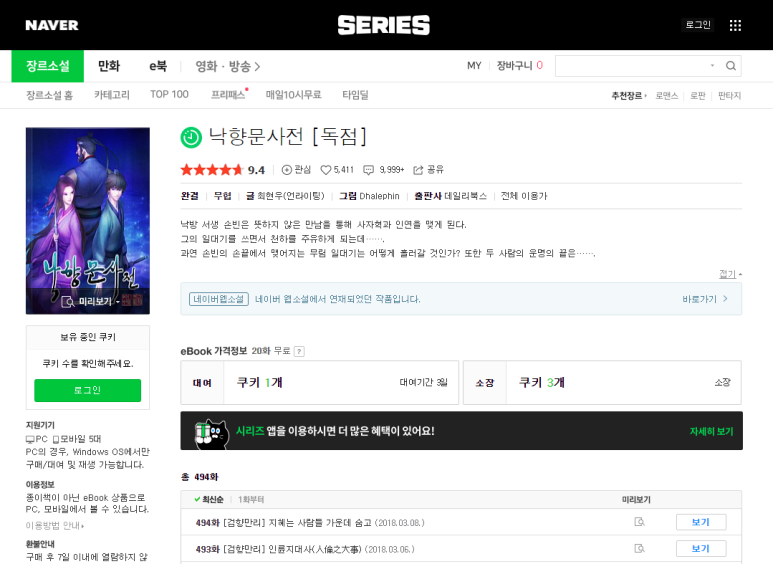The image size is (773, 564).
Task: Click 무협 genre label
Action: pos(222,196)
